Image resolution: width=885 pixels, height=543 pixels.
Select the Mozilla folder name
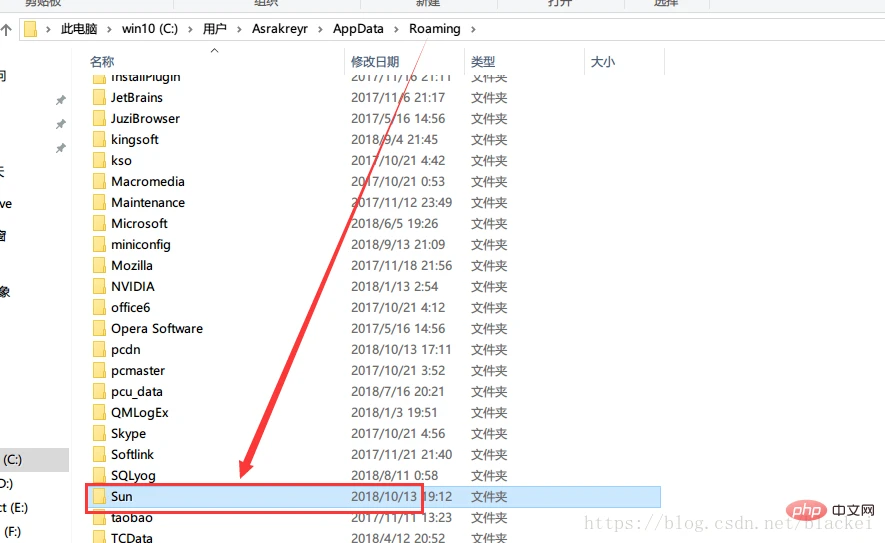tap(132, 265)
